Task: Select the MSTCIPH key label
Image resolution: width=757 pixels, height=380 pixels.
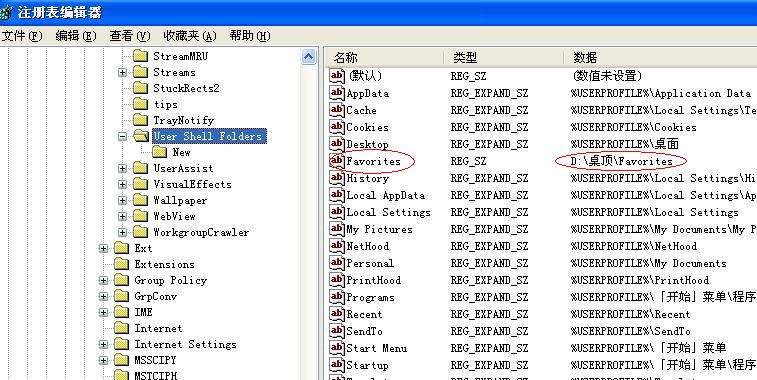Action: (155, 375)
